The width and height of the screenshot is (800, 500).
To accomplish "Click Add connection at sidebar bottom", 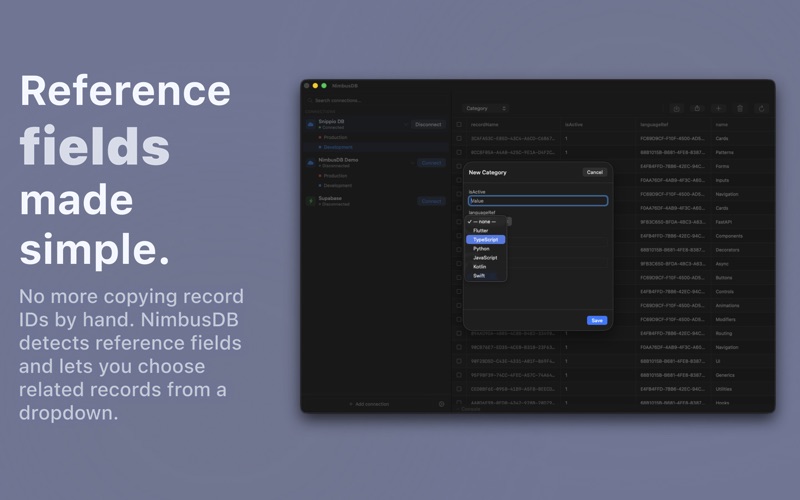I will [369, 404].
